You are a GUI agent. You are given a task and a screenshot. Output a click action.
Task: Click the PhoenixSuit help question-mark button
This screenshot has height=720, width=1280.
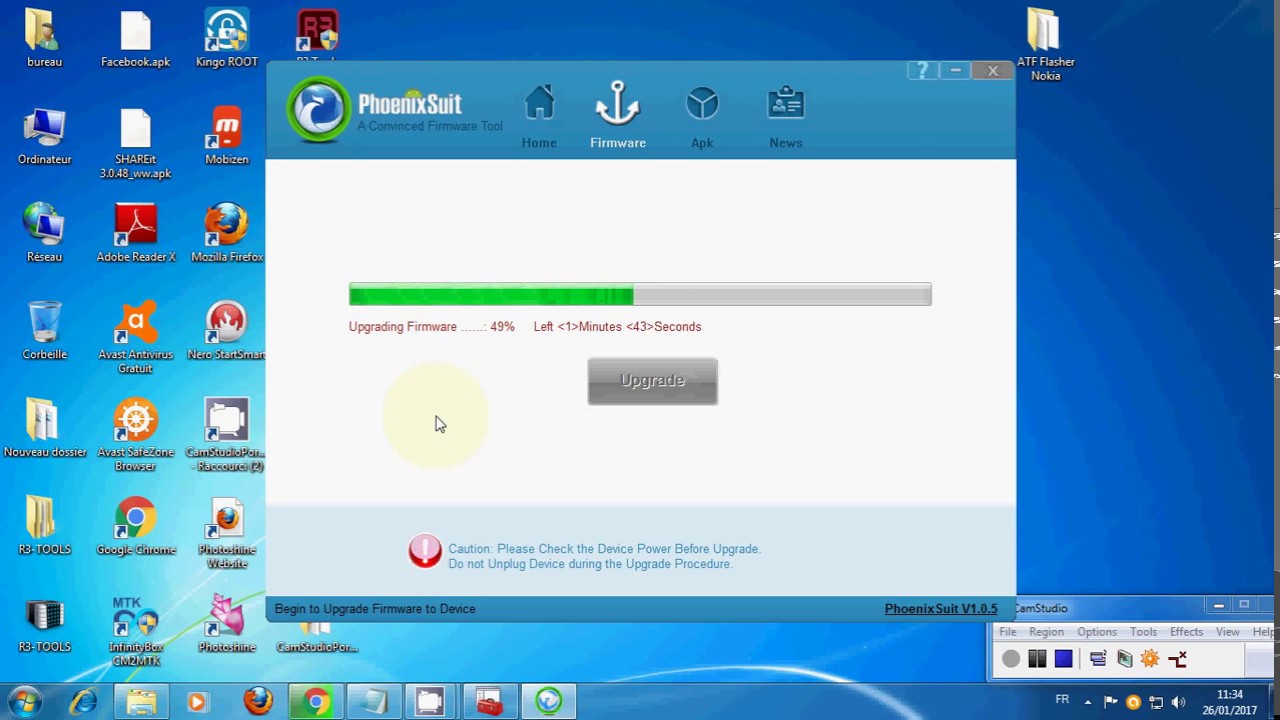click(921, 70)
